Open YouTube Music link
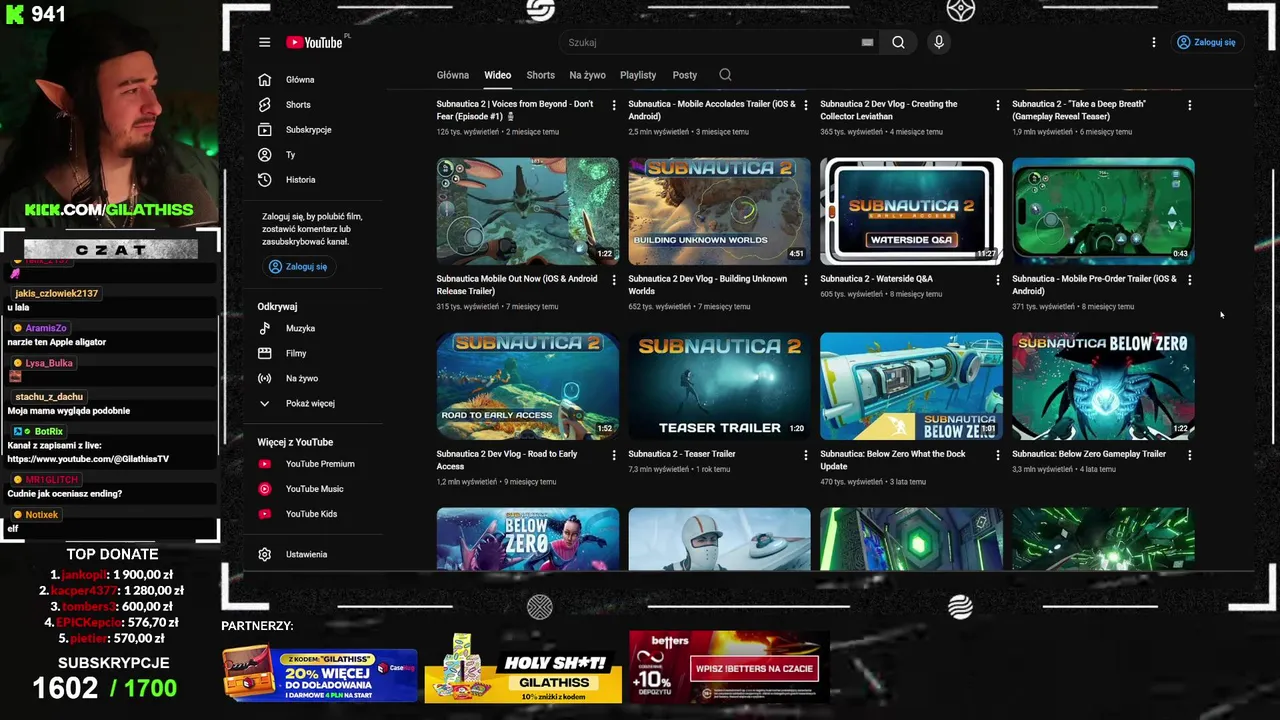Screen dimensions: 1280x720 click(314, 489)
